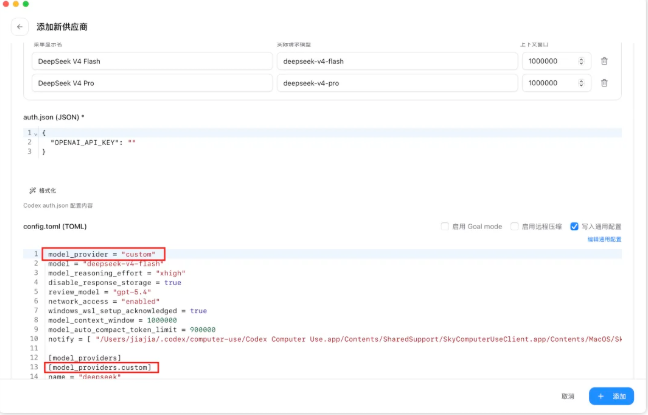Go back using the arrow button
The width and height of the screenshot is (648, 415).
[x=20, y=27]
